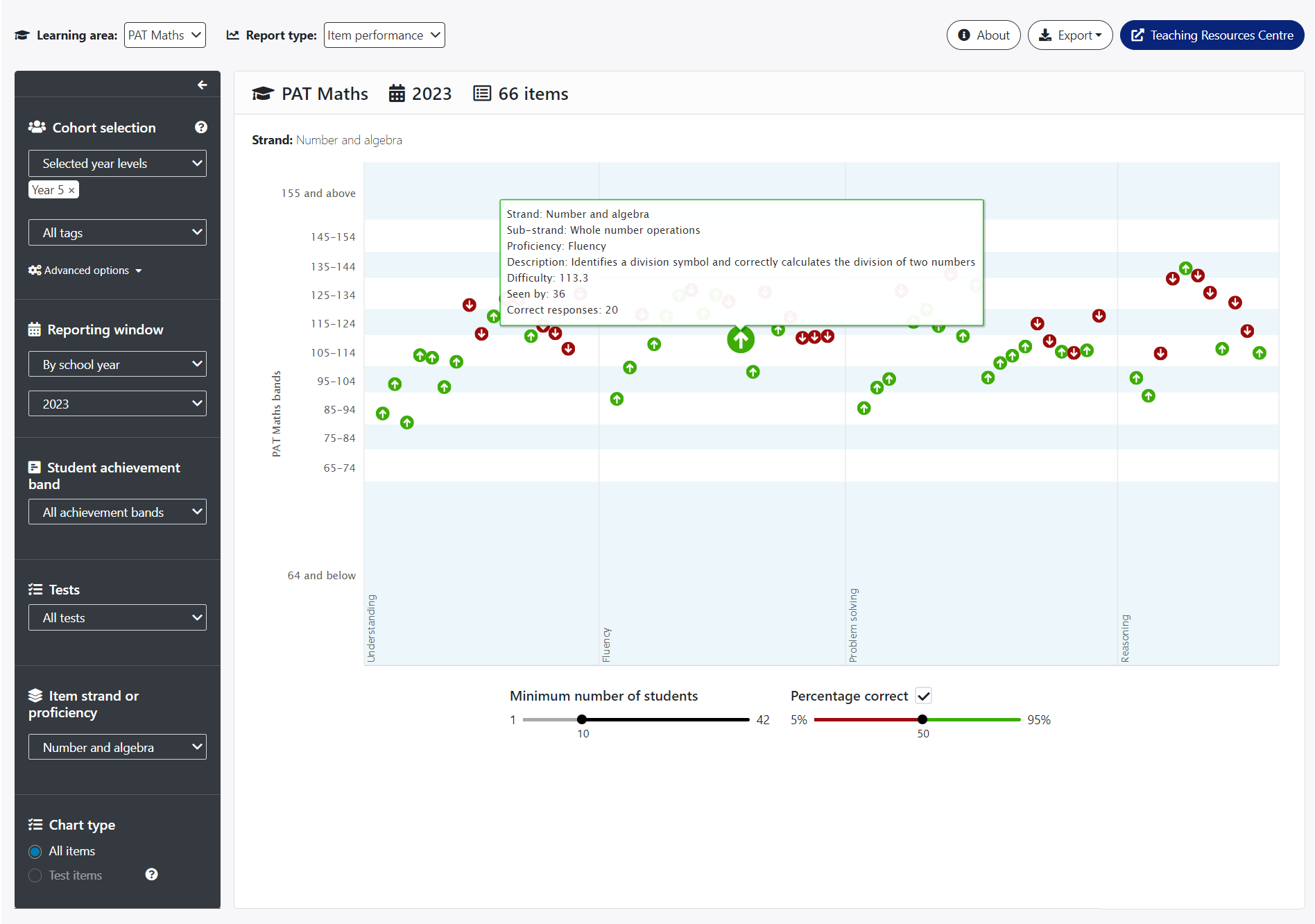
Task: Open Teaching Resources Centre link
Action: [1212, 35]
